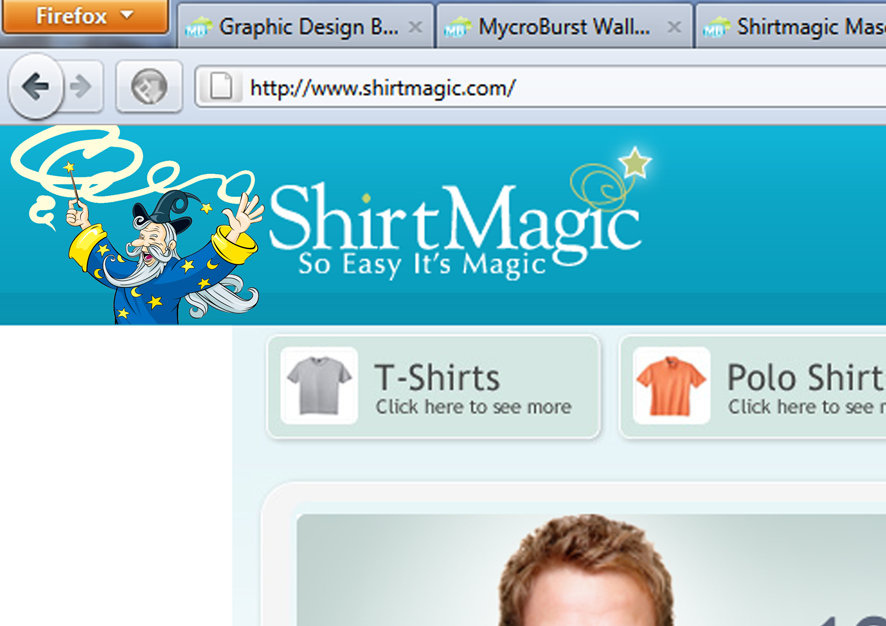Switch to the MycroBurst Wall... tab
The height and width of the screenshot is (626, 886).
click(564, 27)
